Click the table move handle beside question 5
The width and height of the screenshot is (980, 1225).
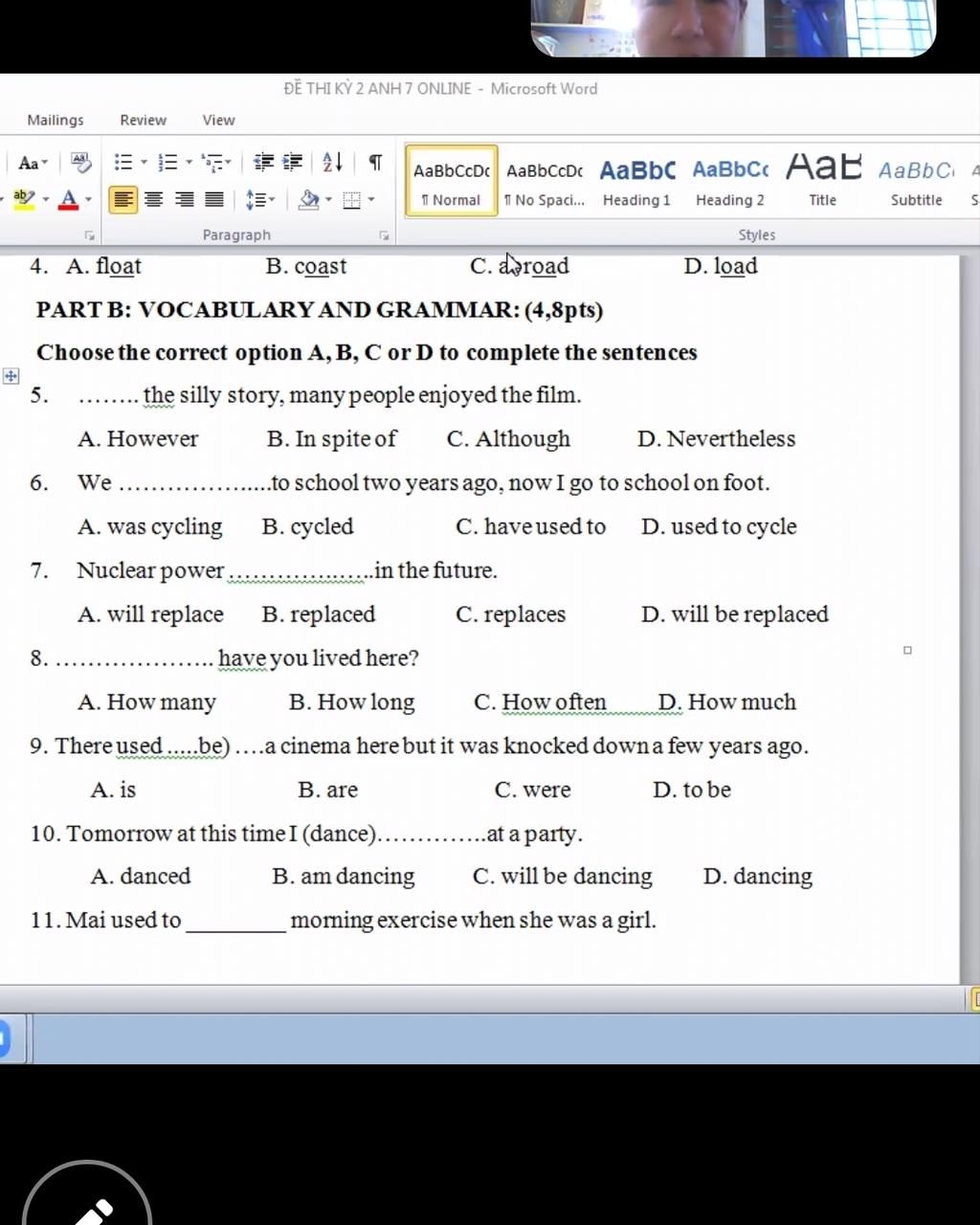pos(11,376)
